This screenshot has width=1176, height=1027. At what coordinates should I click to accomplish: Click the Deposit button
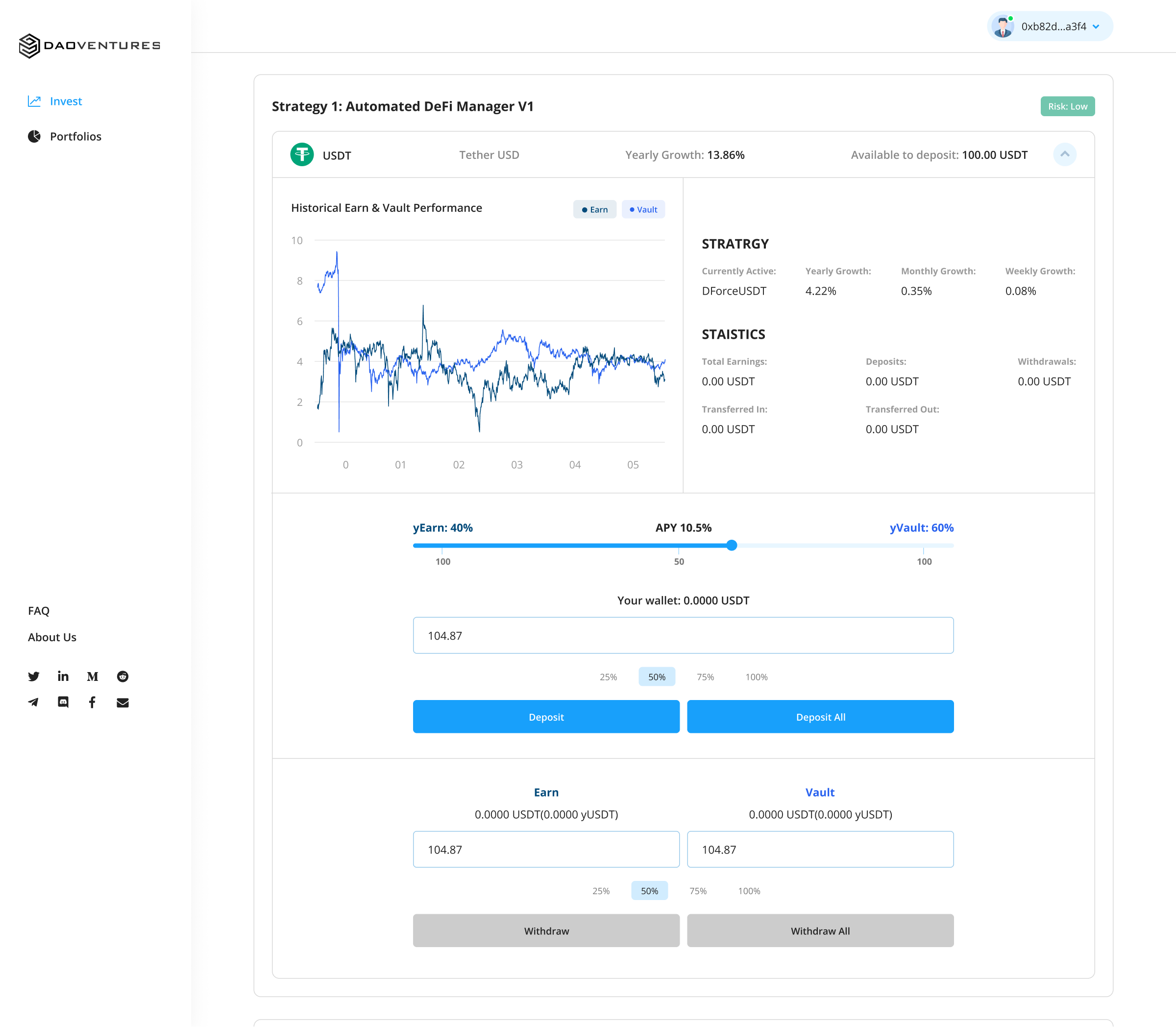pyautogui.click(x=546, y=717)
